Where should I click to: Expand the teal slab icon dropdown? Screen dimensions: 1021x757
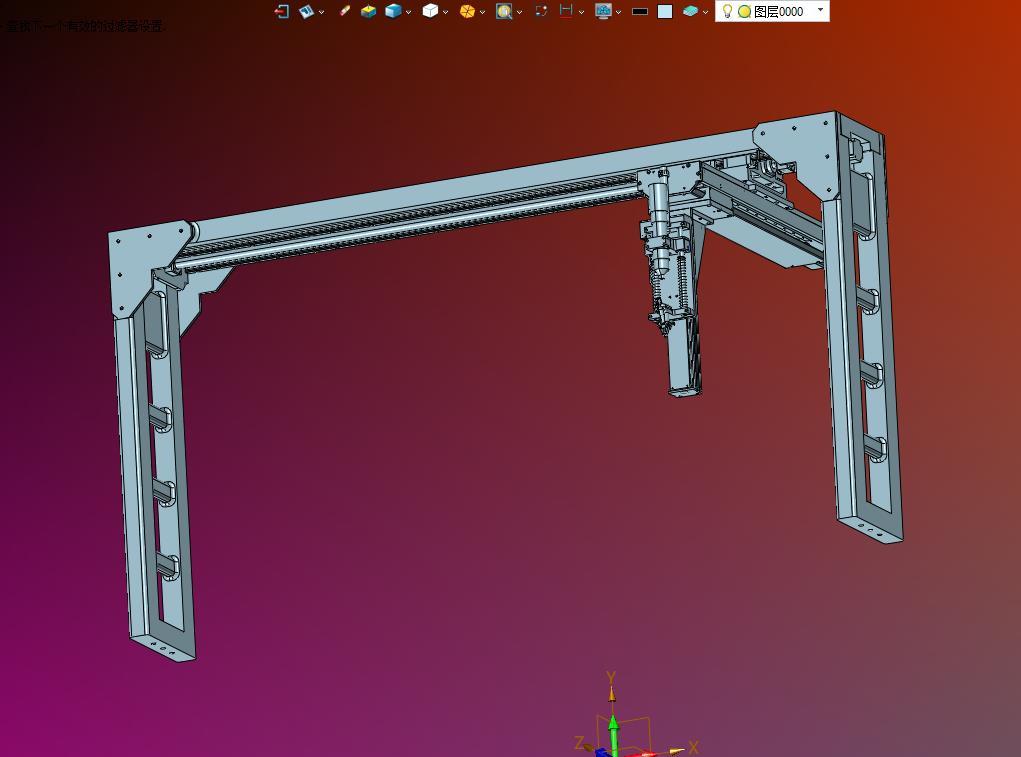[705, 12]
